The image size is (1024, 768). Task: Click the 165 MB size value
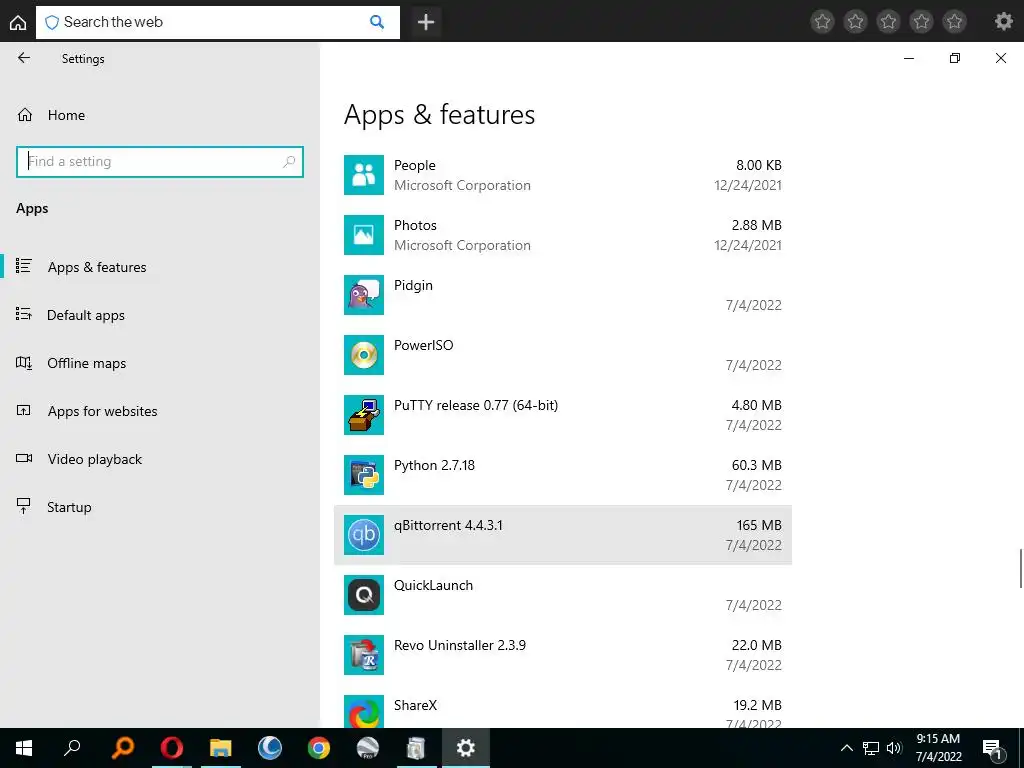coord(759,526)
